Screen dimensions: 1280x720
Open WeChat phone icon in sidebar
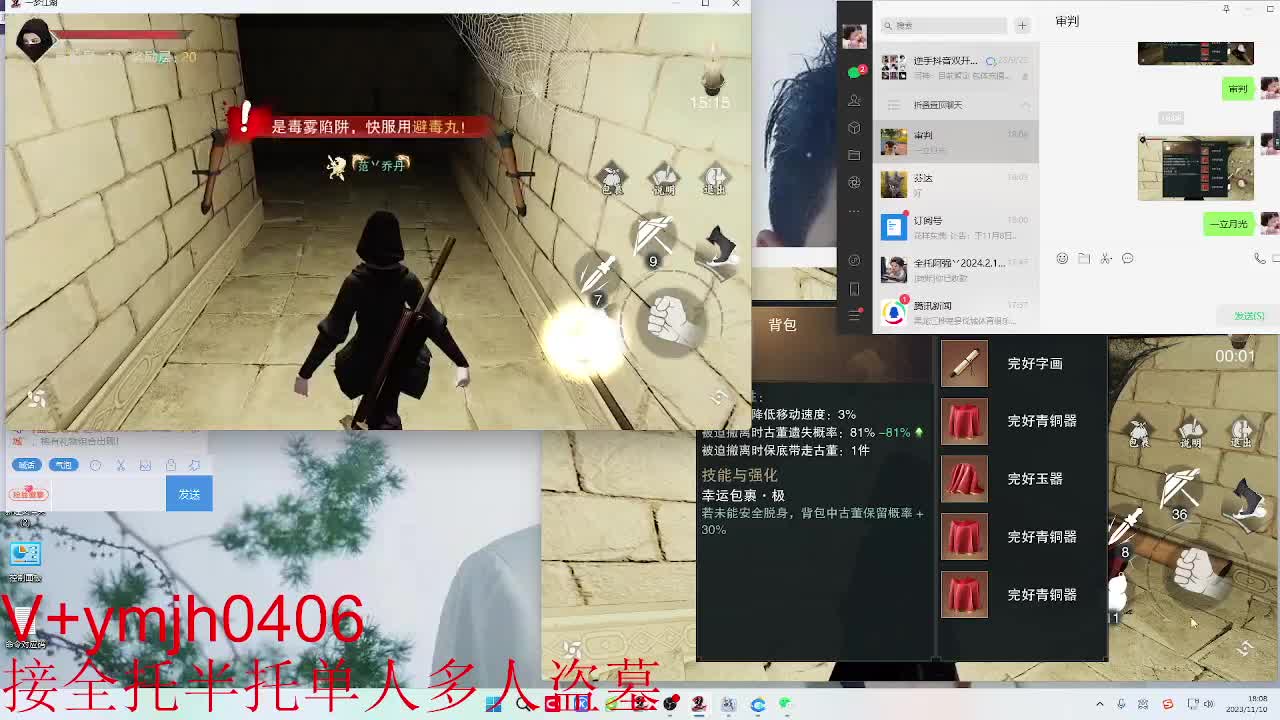854,289
